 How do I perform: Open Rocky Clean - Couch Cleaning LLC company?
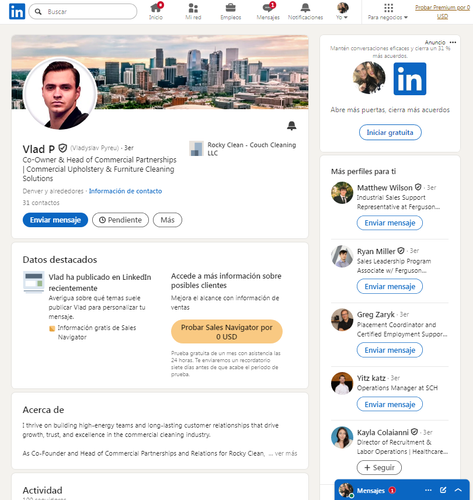(252, 149)
